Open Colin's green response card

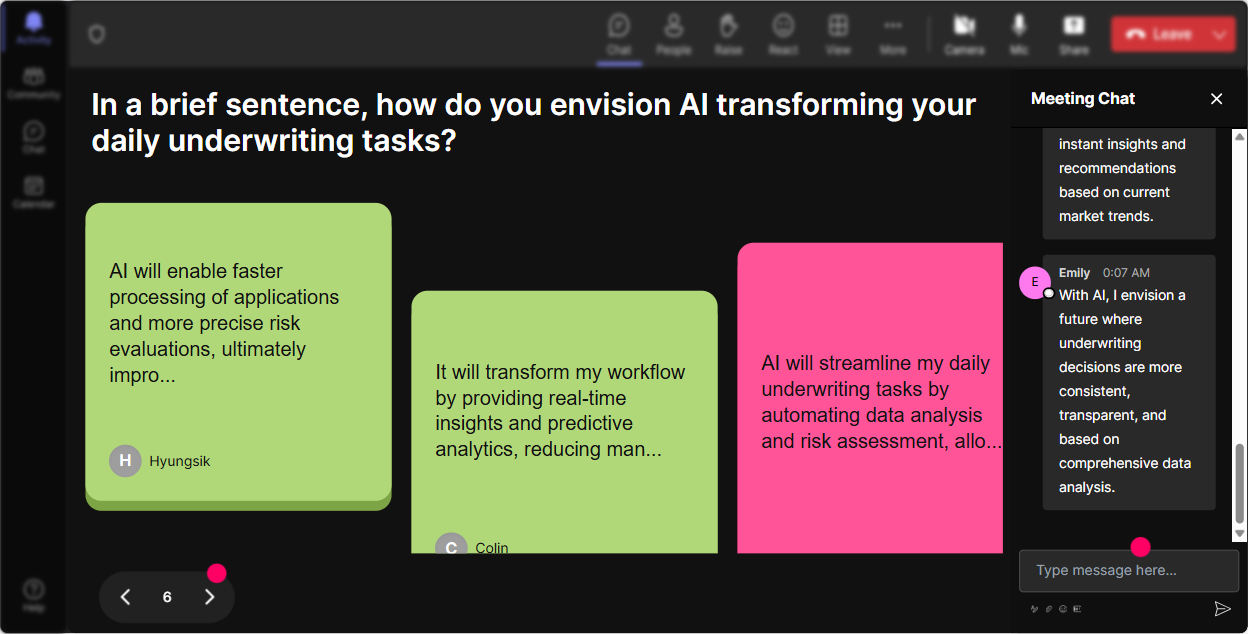pos(564,422)
